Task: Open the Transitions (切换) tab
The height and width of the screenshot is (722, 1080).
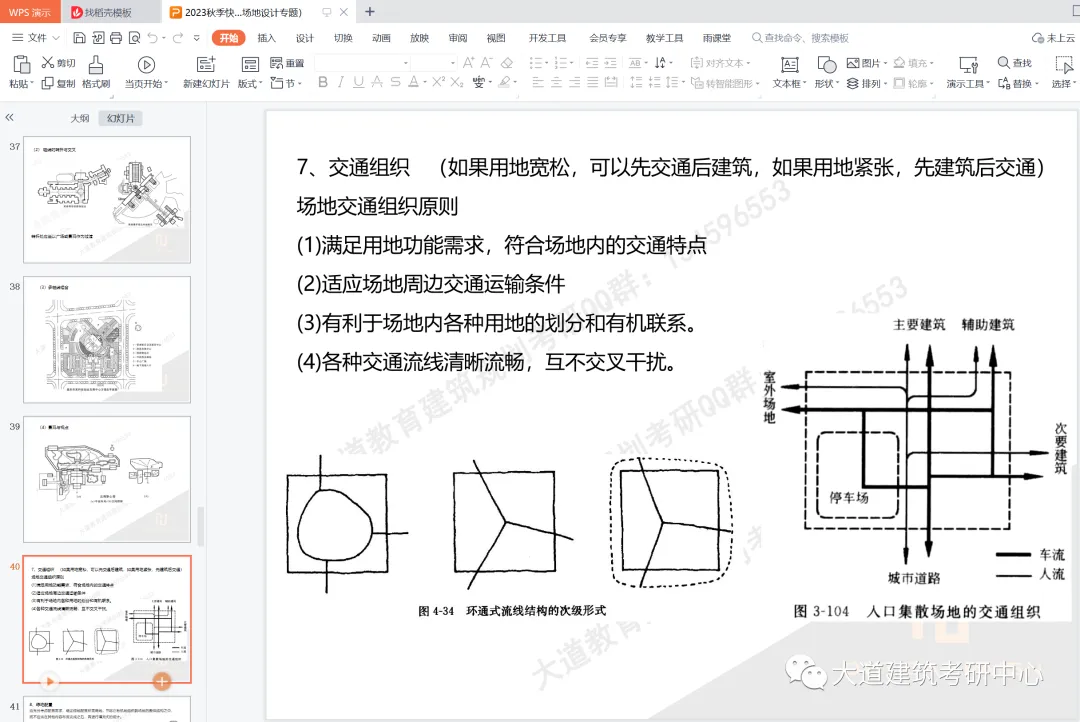Action: (343, 38)
